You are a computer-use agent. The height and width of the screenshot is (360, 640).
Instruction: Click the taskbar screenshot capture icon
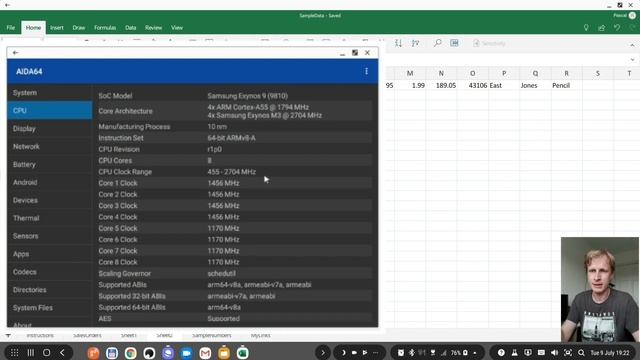[568, 353]
